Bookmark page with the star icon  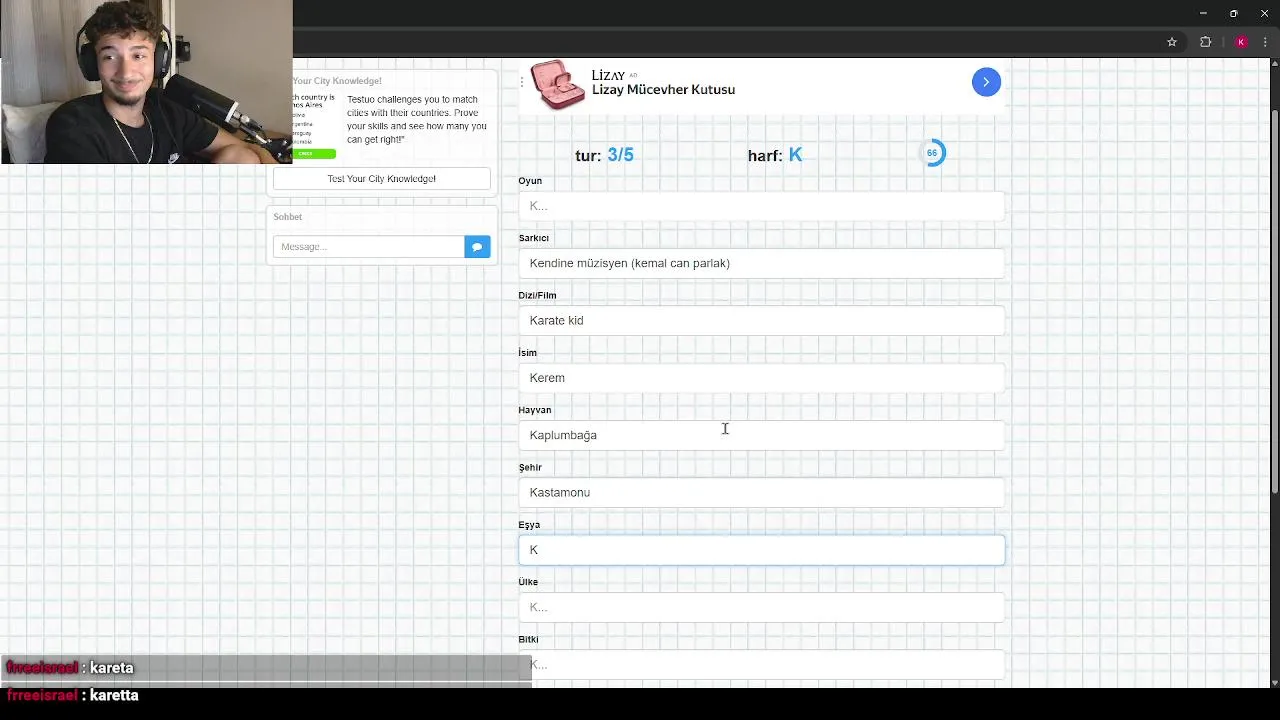click(x=1172, y=42)
